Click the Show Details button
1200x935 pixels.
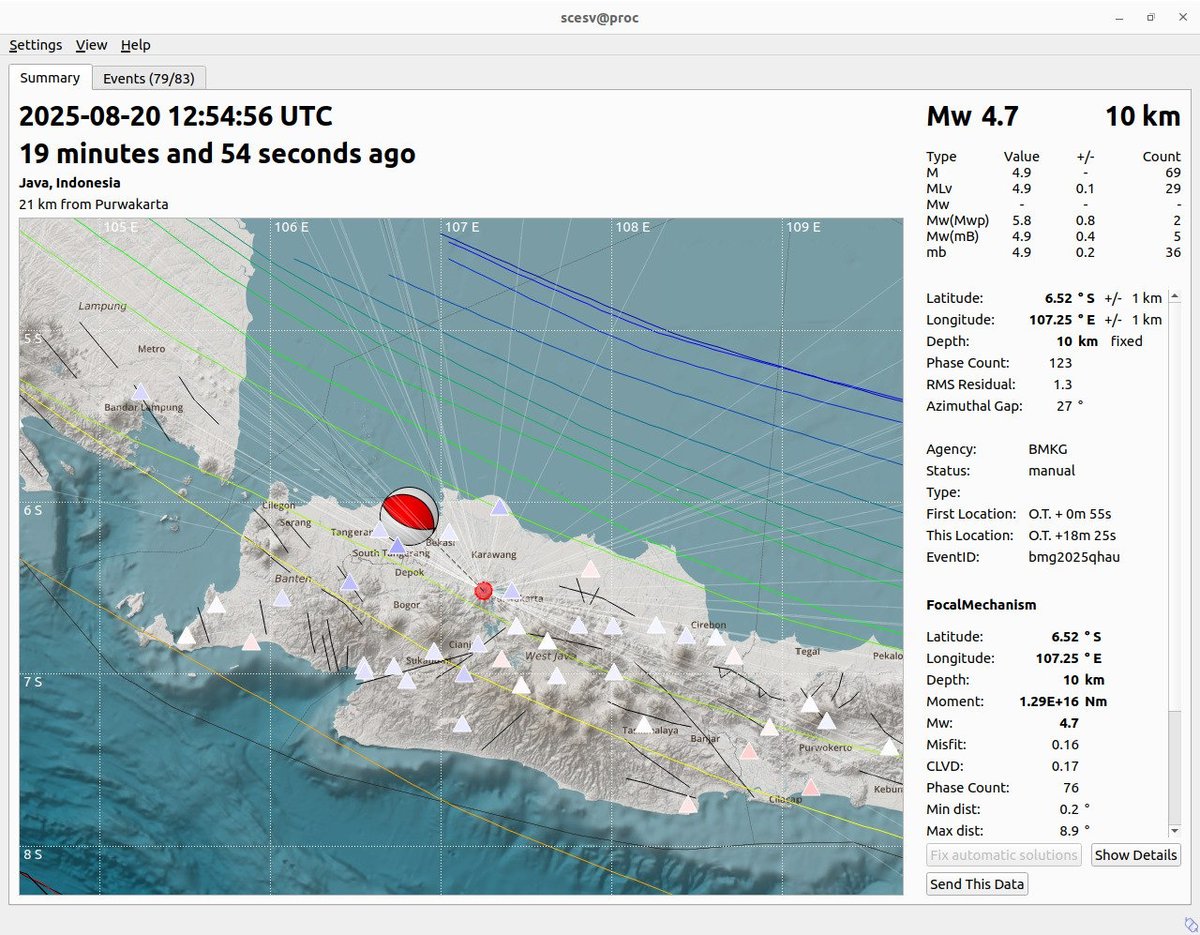point(1135,855)
